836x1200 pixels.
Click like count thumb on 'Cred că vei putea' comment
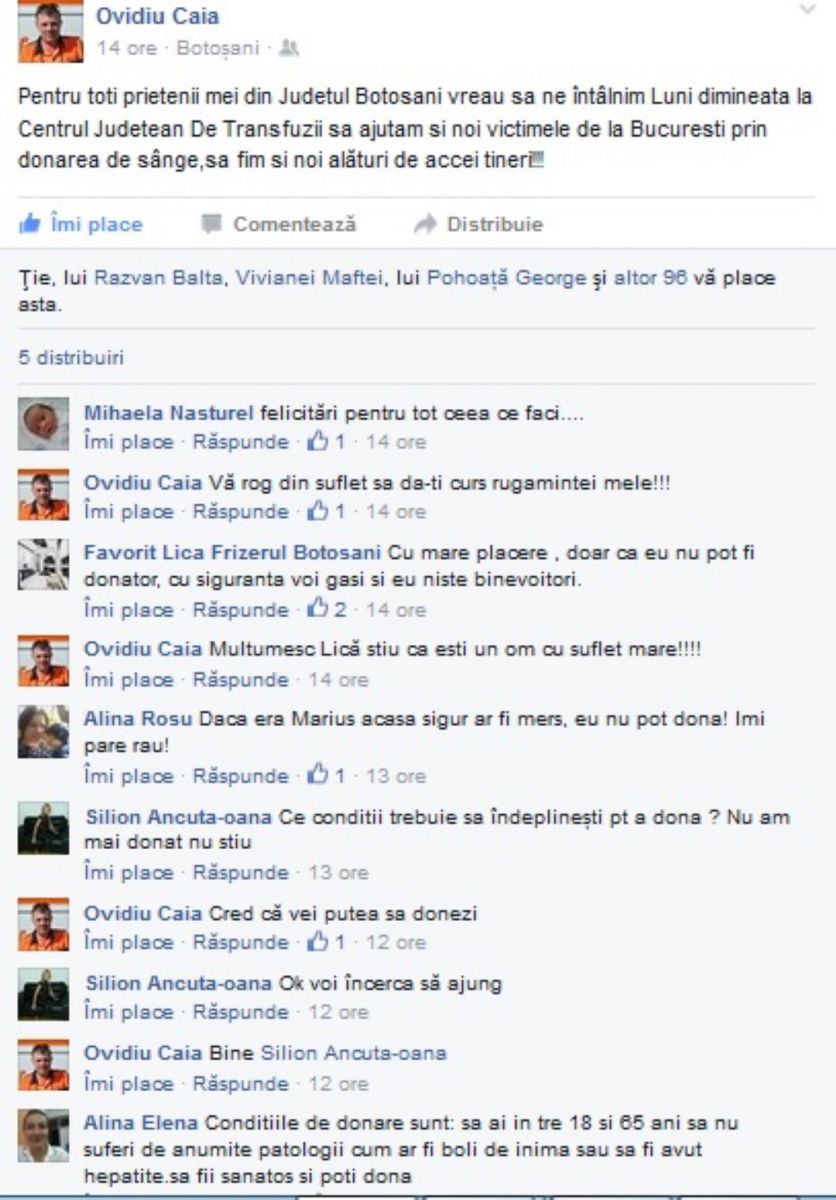pos(318,941)
